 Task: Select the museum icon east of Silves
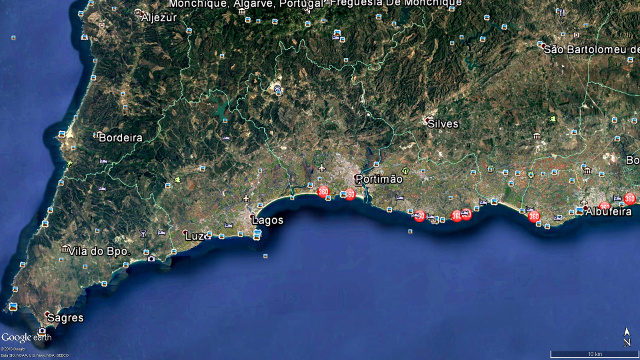pos(536,136)
